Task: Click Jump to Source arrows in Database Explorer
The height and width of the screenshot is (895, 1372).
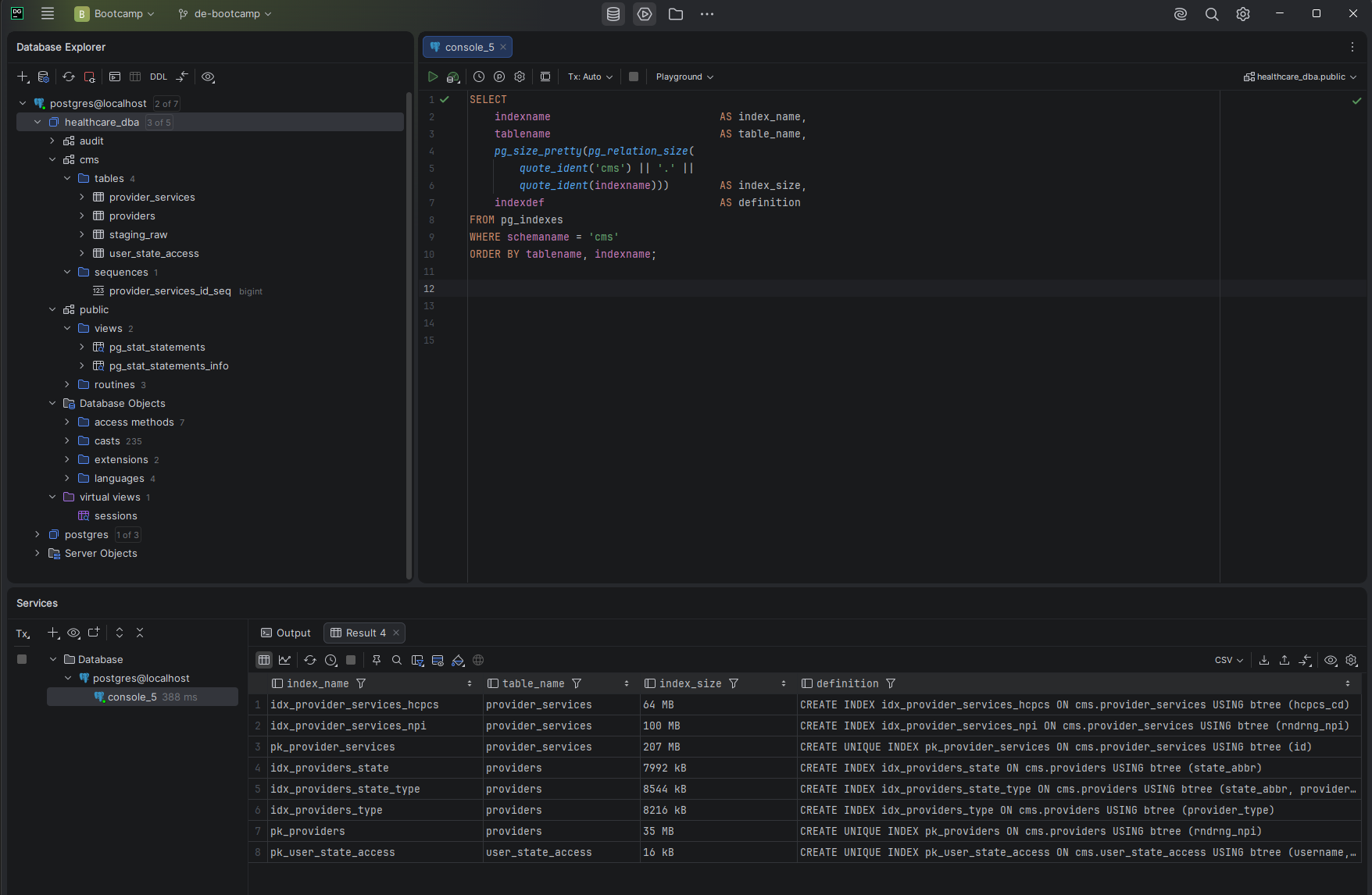Action: pyautogui.click(x=182, y=77)
